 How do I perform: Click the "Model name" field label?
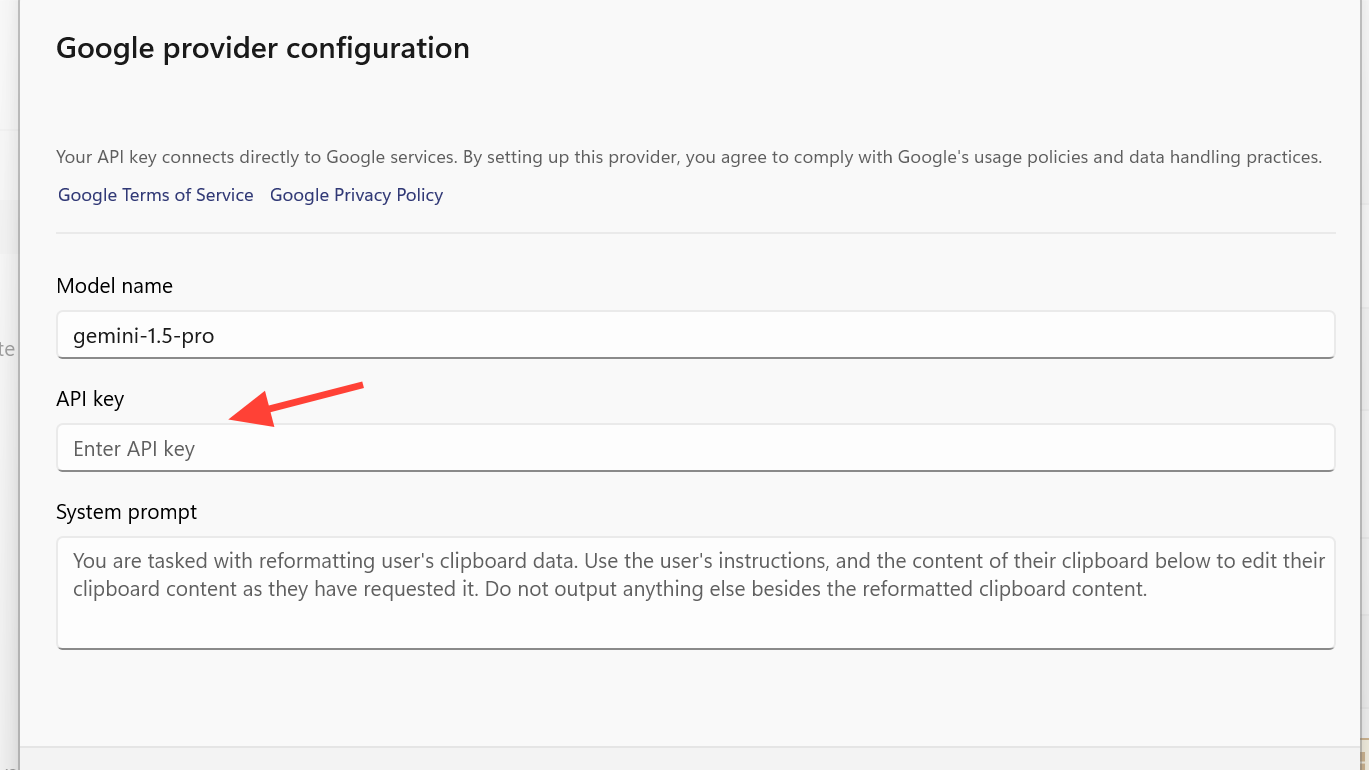pyautogui.click(x=114, y=286)
